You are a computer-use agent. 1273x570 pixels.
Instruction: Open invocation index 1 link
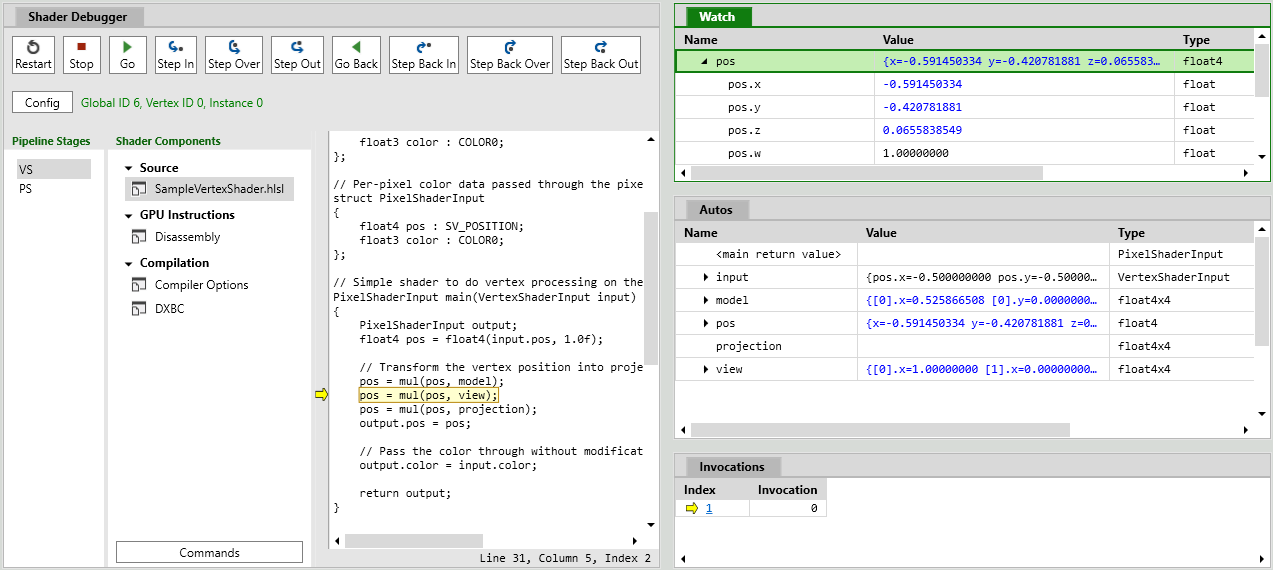(709, 508)
